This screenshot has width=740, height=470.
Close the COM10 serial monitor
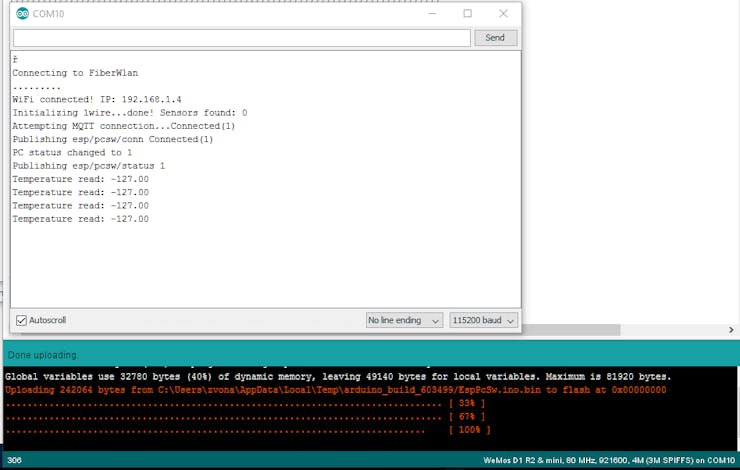[503, 14]
